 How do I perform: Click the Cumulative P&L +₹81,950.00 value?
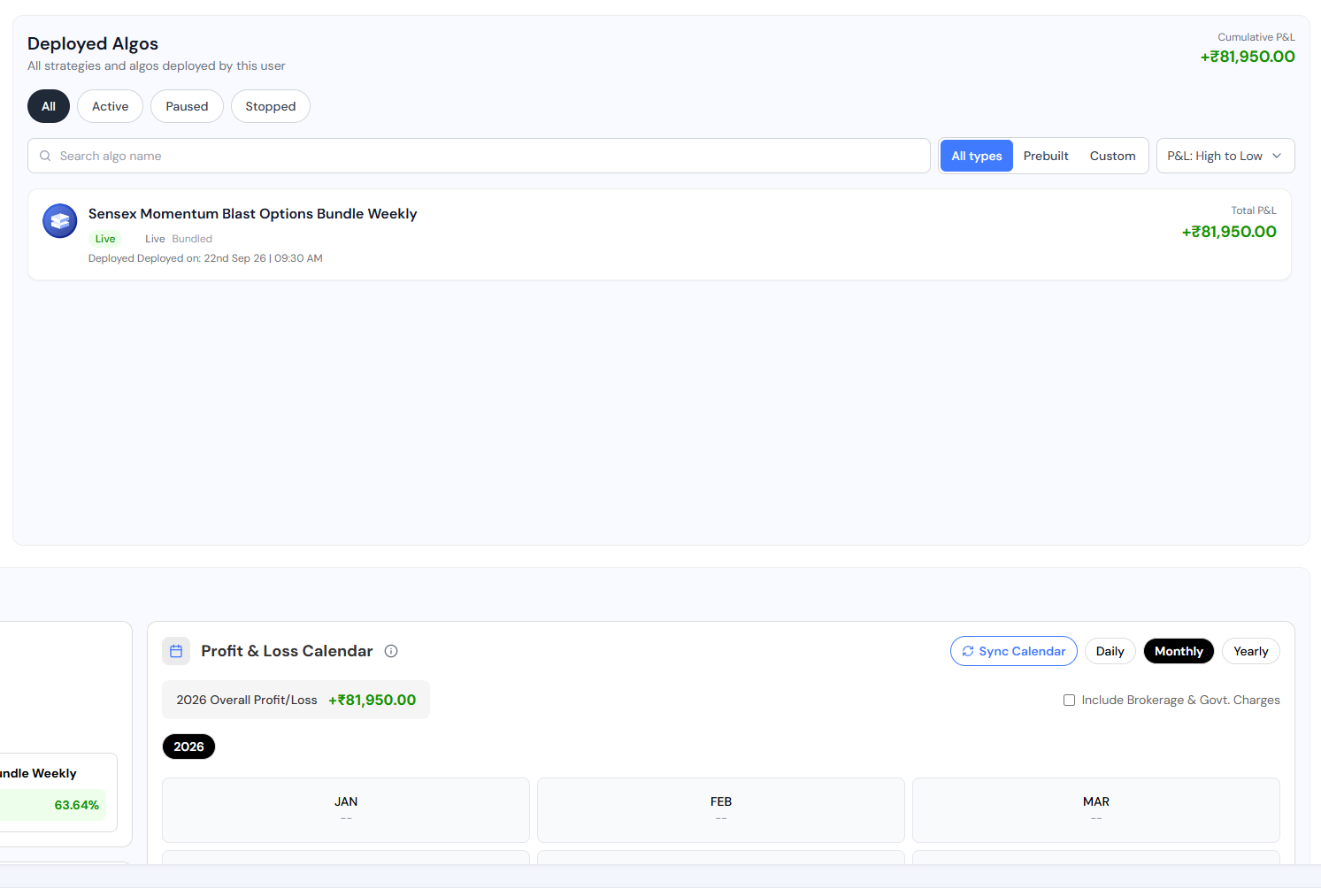coord(1248,57)
